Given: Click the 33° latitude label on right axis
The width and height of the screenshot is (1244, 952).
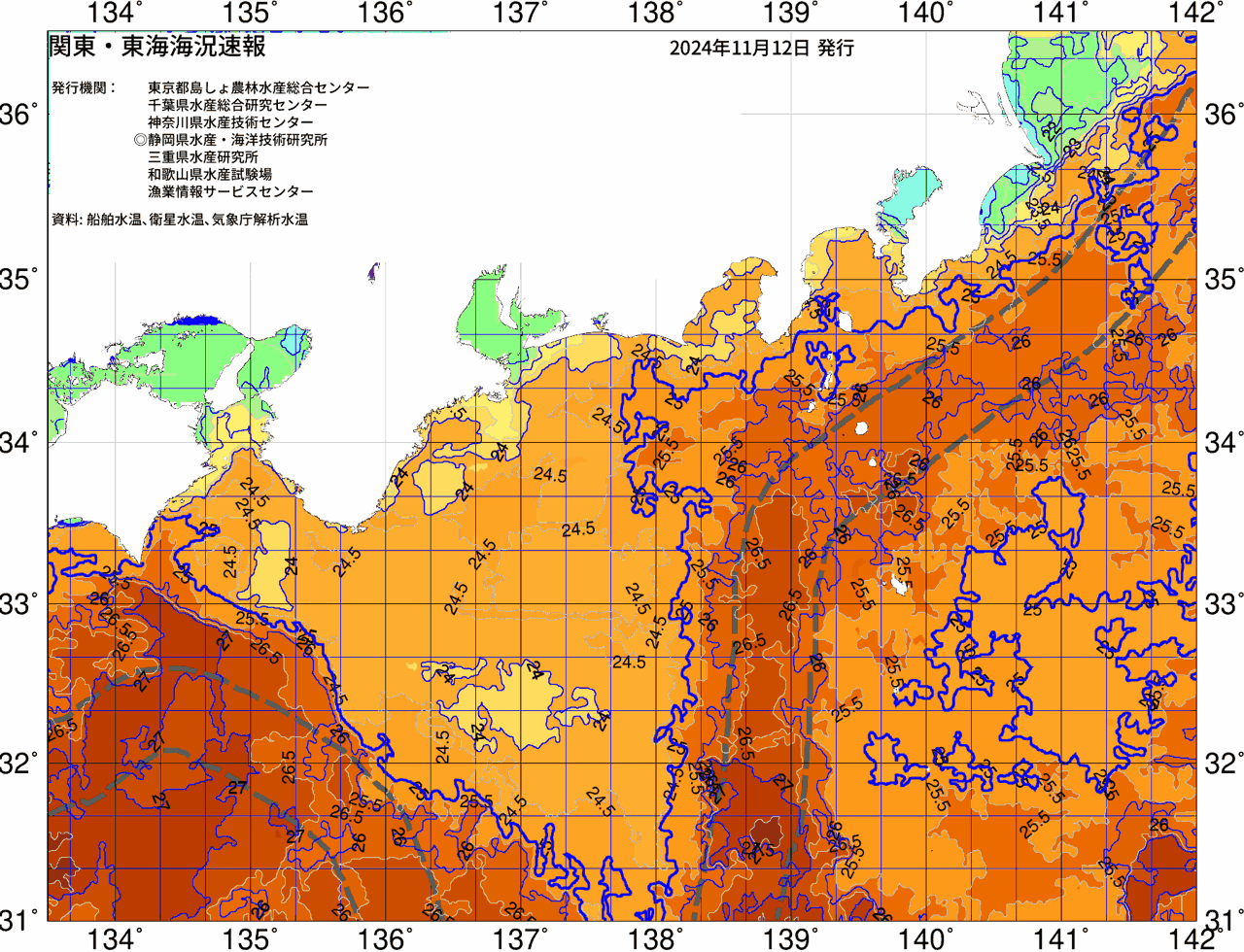Looking at the screenshot, I should click(x=1224, y=604).
